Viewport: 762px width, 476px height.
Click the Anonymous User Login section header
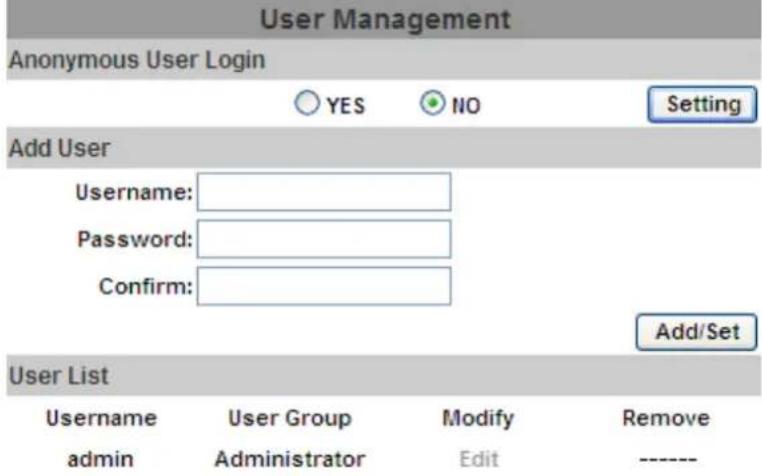[384, 59]
